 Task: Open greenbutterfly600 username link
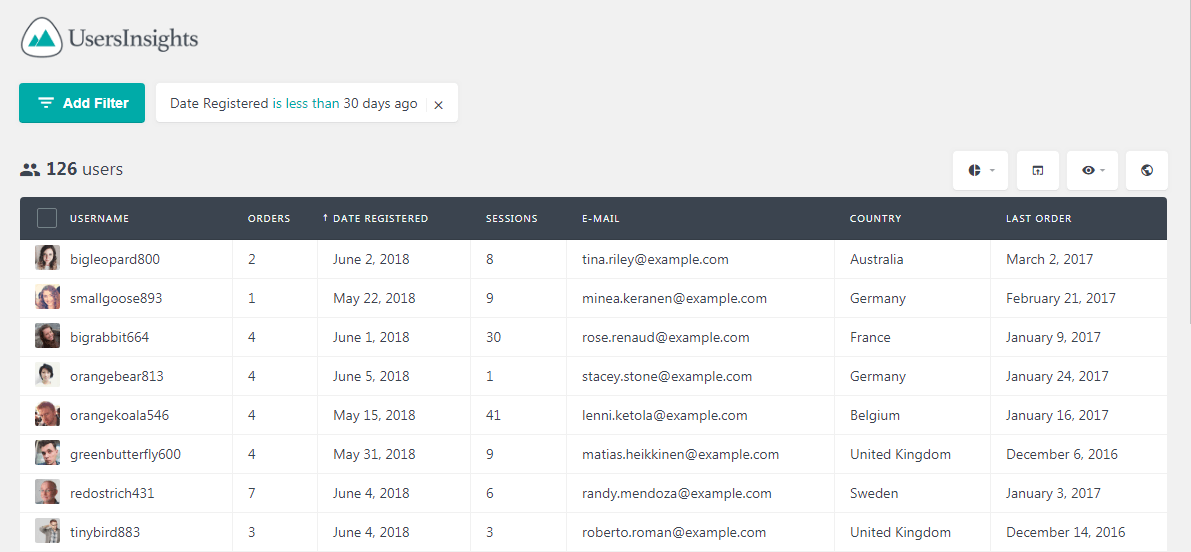(125, 455)
